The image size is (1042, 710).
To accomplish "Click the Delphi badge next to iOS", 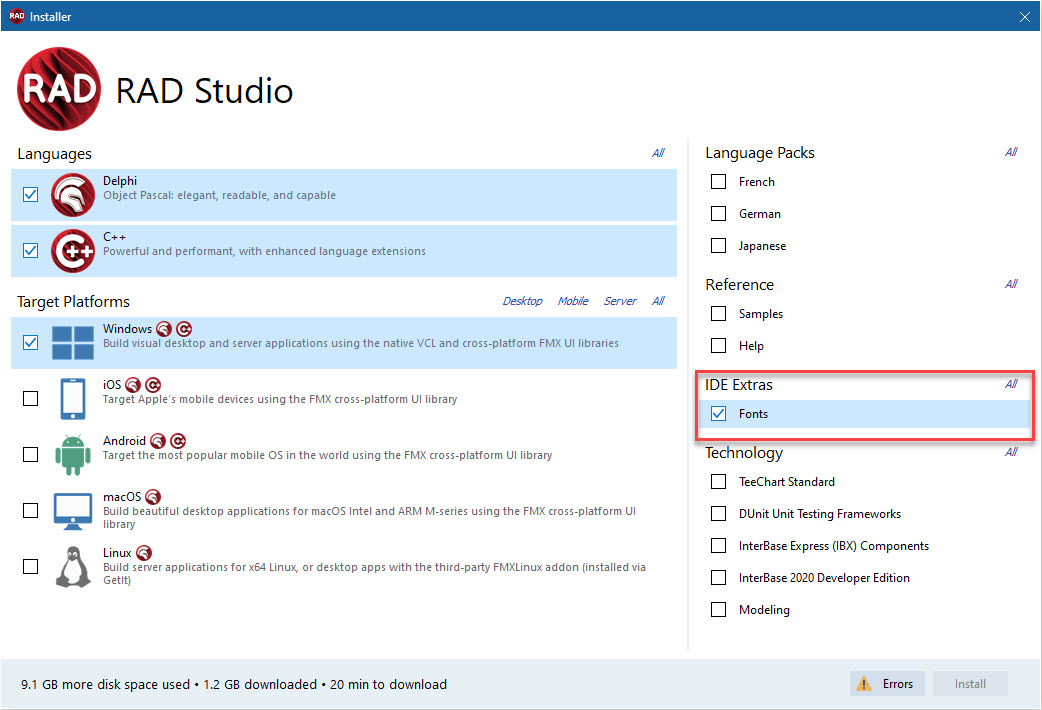I will tap(133, 385).
